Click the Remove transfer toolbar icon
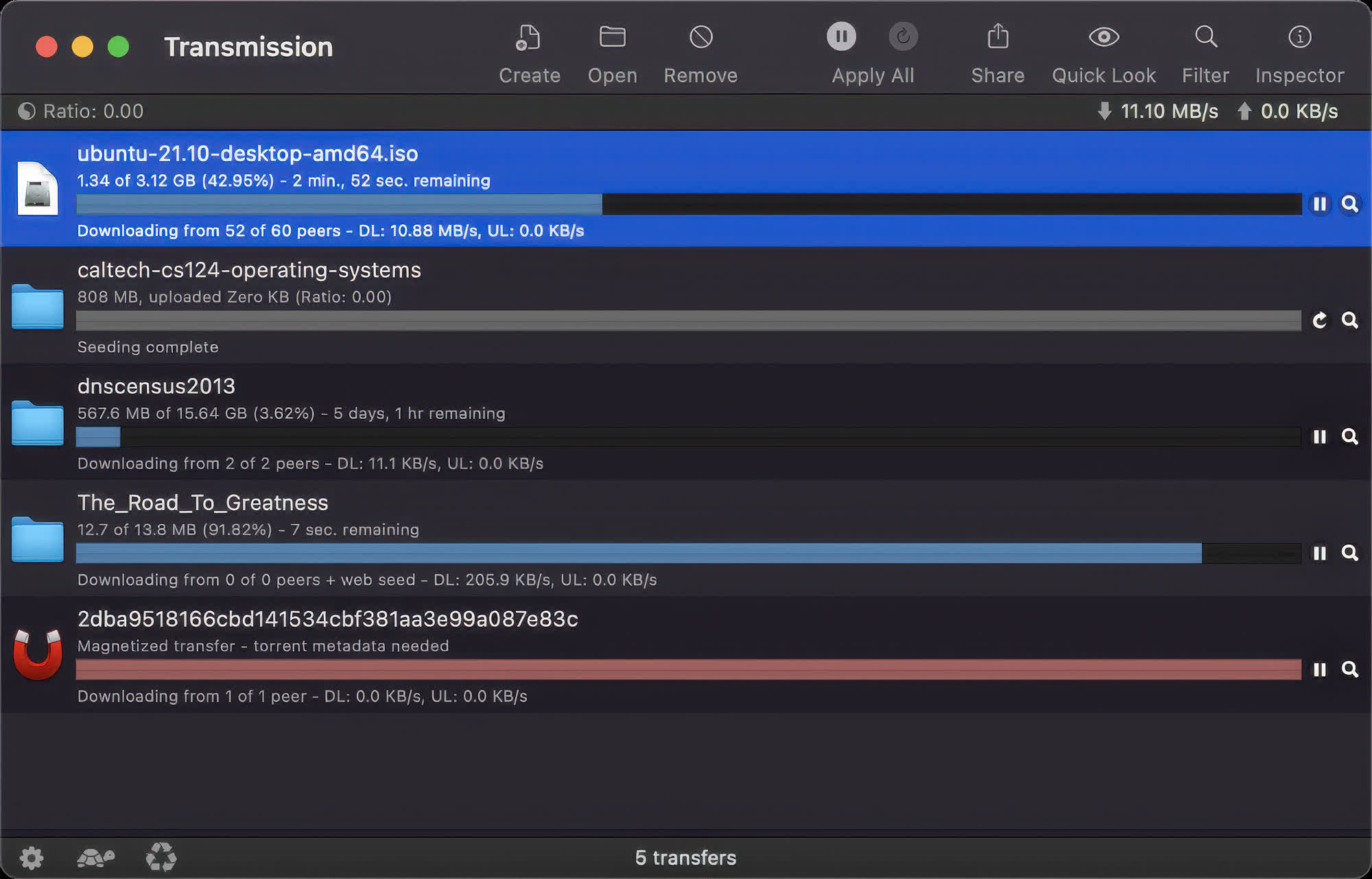 tap(700, 38)
